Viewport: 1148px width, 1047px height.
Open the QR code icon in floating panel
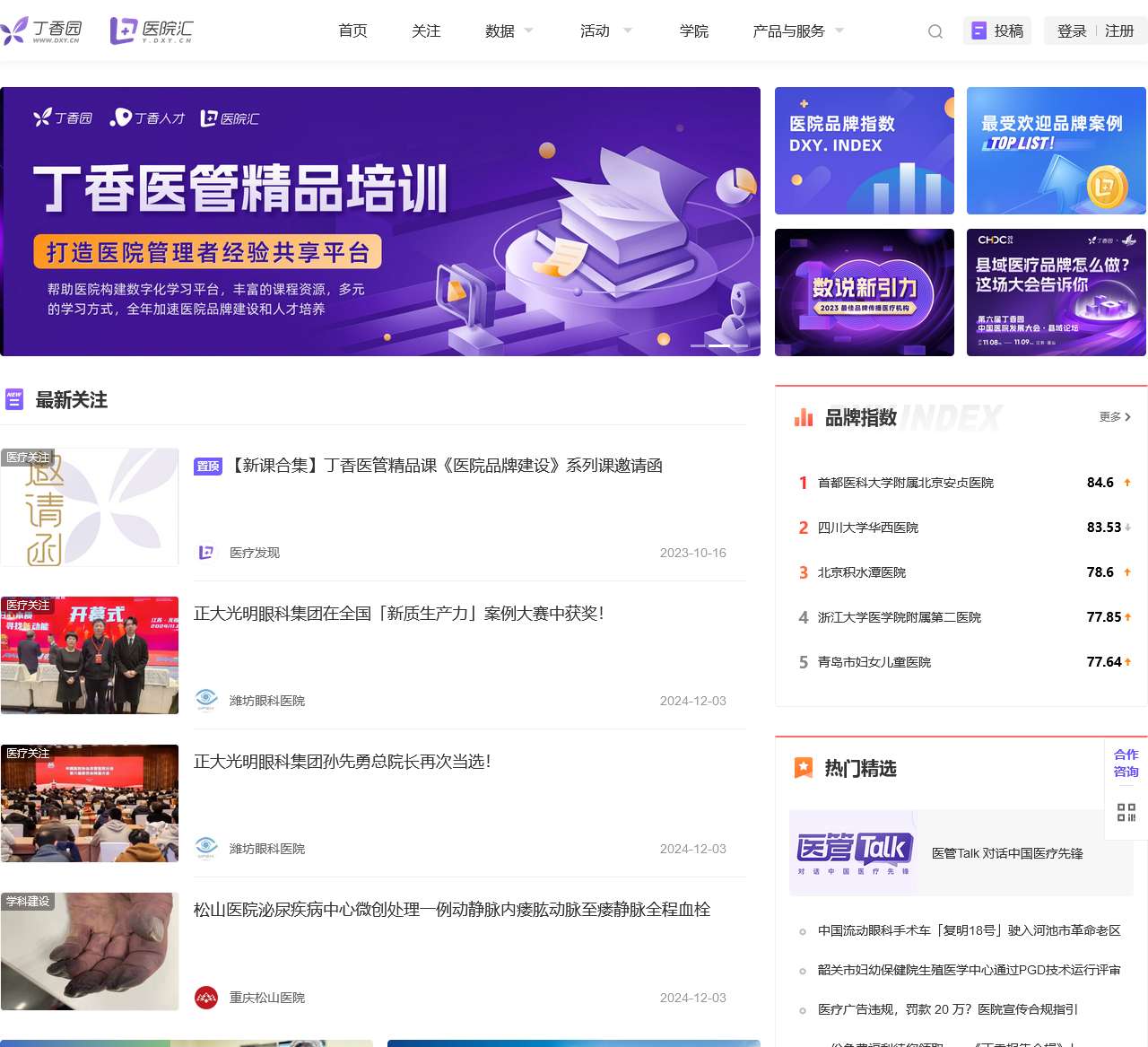coord(1126,812)
